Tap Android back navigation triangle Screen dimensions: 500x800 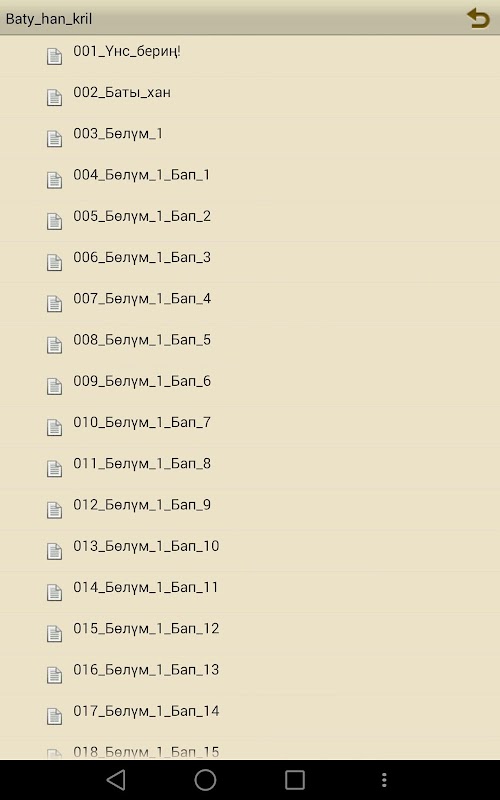pos(116,780)
